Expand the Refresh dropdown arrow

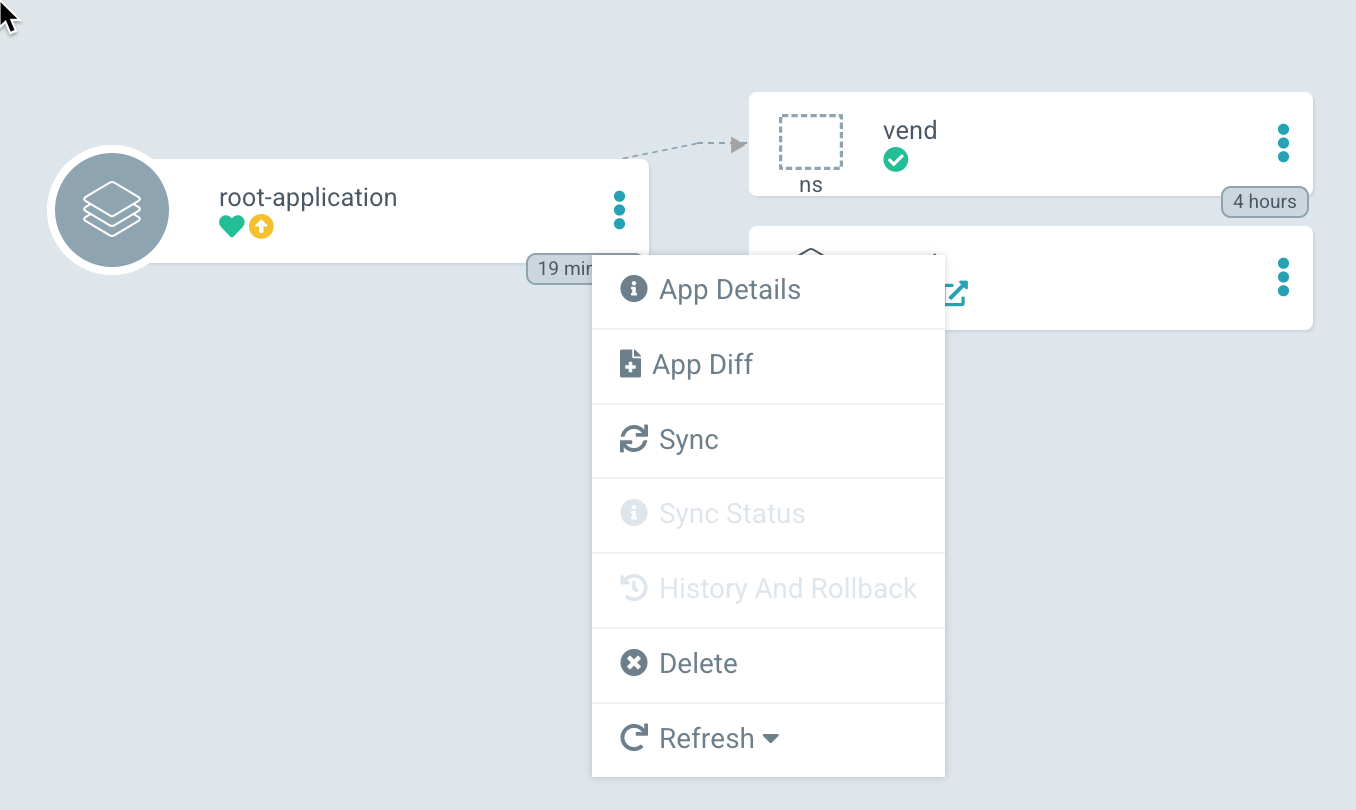pos(770,739)
